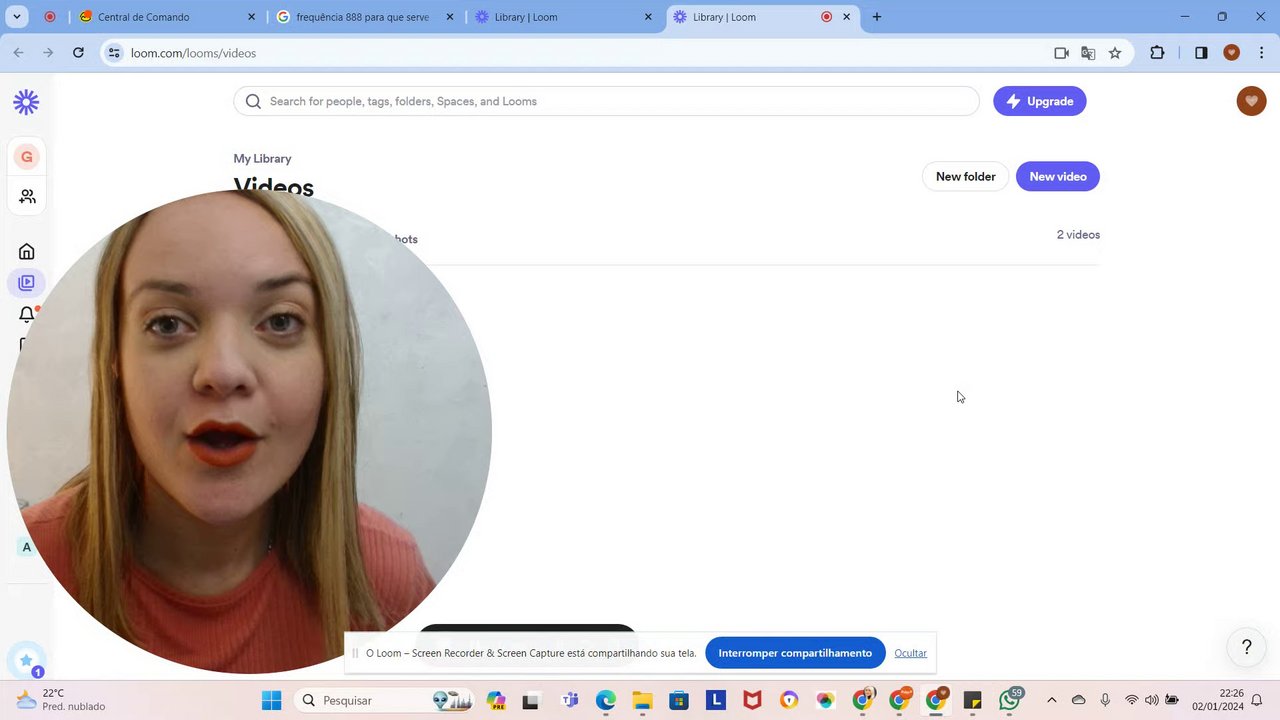The height and width of the screenshot is (720, 1280).
Task: Open the Windows notification bell
Action: tap(1257, 700)
